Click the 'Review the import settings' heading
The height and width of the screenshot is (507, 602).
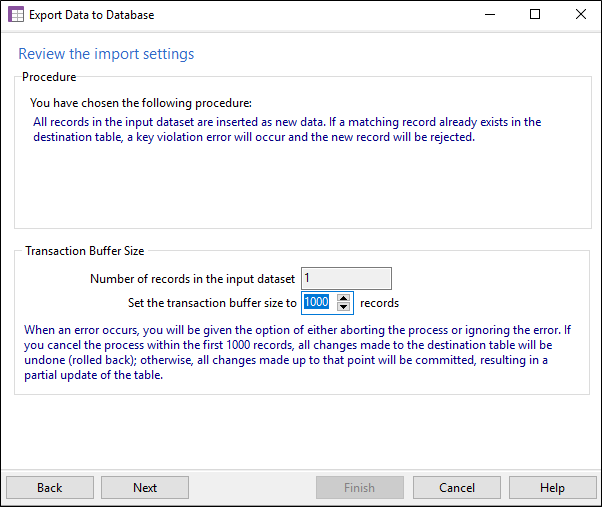(106, 54)
